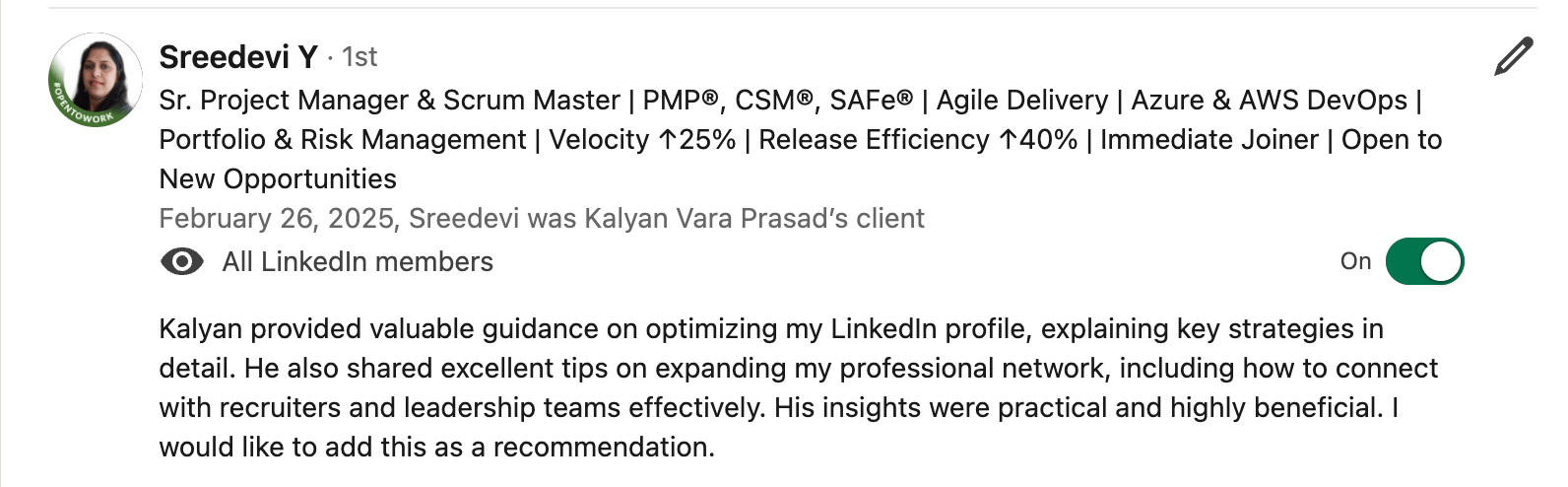Click "Kalyan Vara Prasad's client" text
1568x487 pixels.
pyautogui.click(x=753, y=219)
